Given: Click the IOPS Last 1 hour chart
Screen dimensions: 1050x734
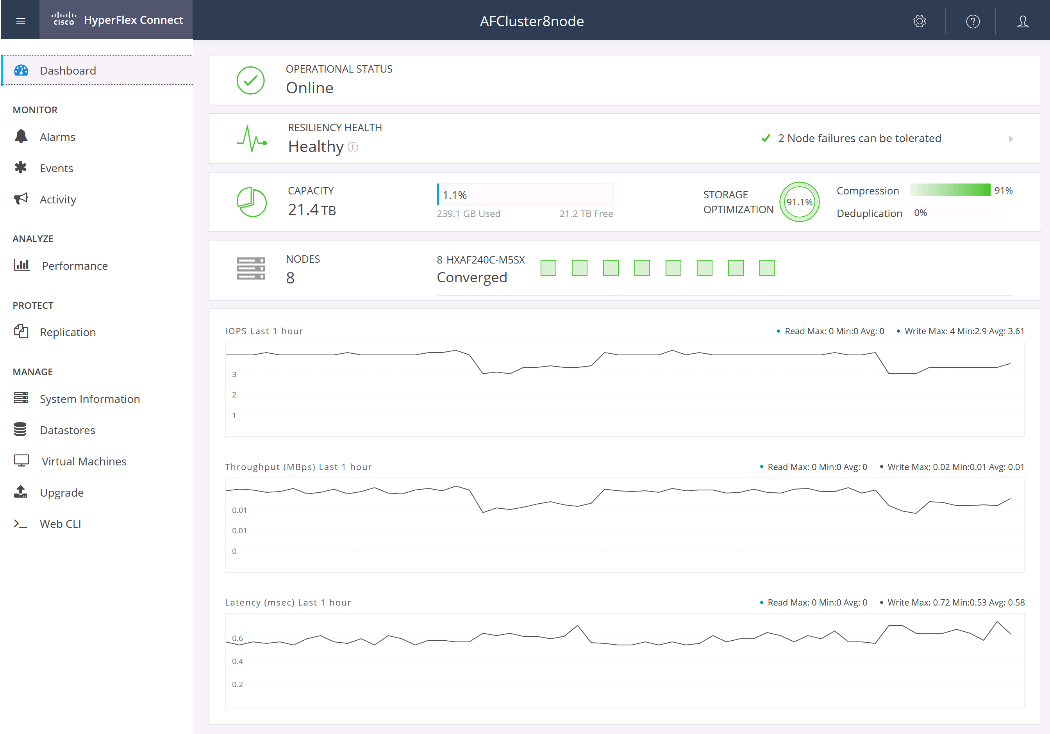Looking at the screenshot, I should point(625,389).
